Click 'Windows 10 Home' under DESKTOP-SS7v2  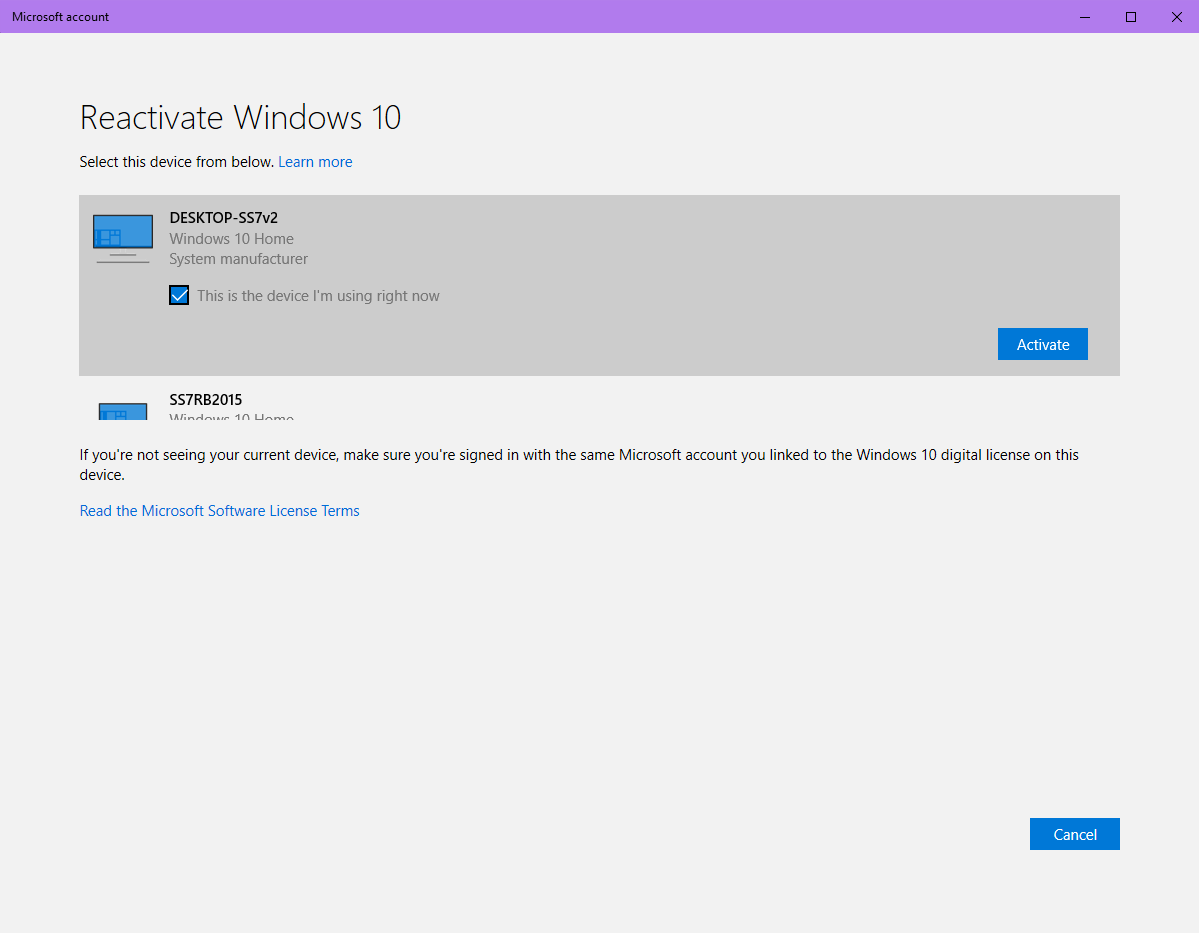pos(232,239)
